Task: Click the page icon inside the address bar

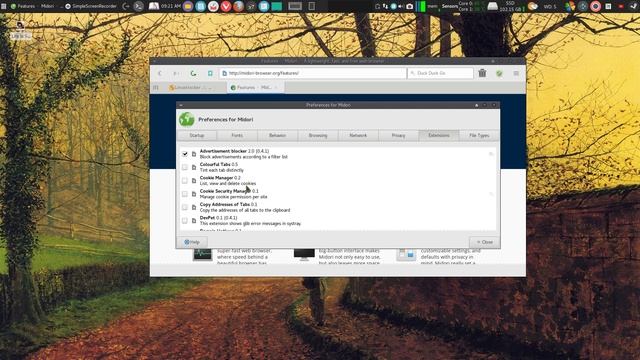Action: tap(224, 73)
